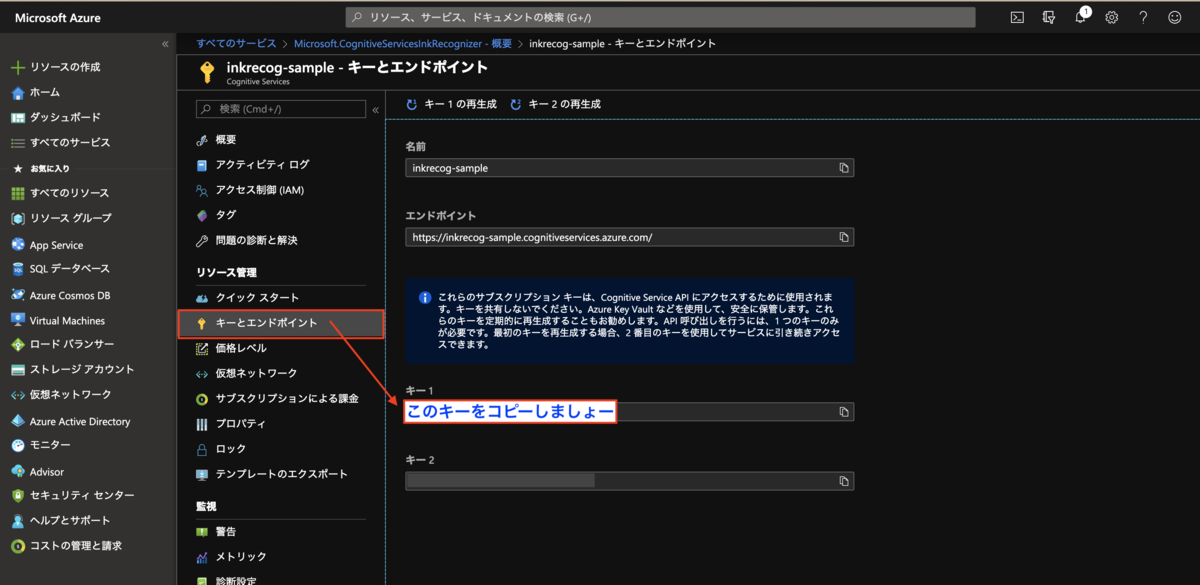1200x585 pixels.
Task: Click the App Service globe icon
Action: (17, 244)
